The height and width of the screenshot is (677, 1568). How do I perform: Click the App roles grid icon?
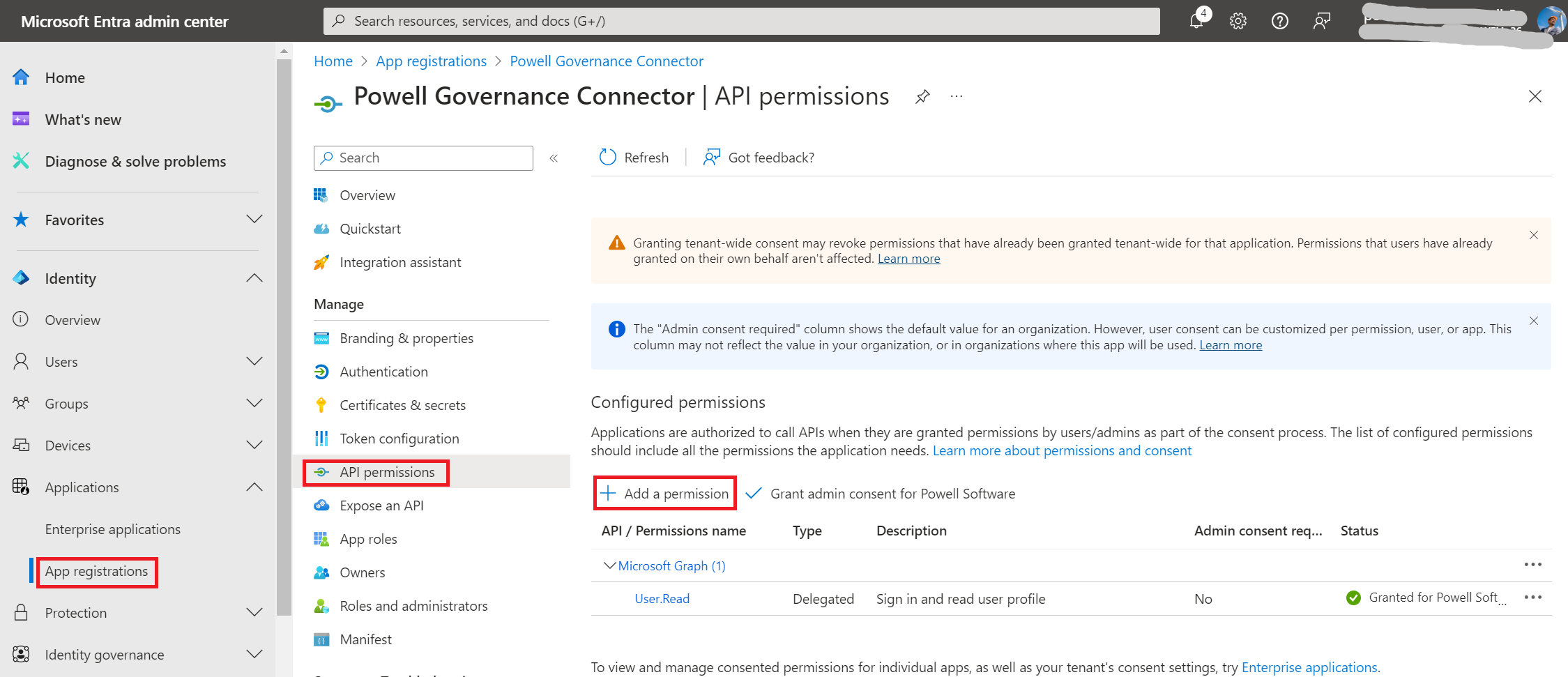tap(321, 539)
